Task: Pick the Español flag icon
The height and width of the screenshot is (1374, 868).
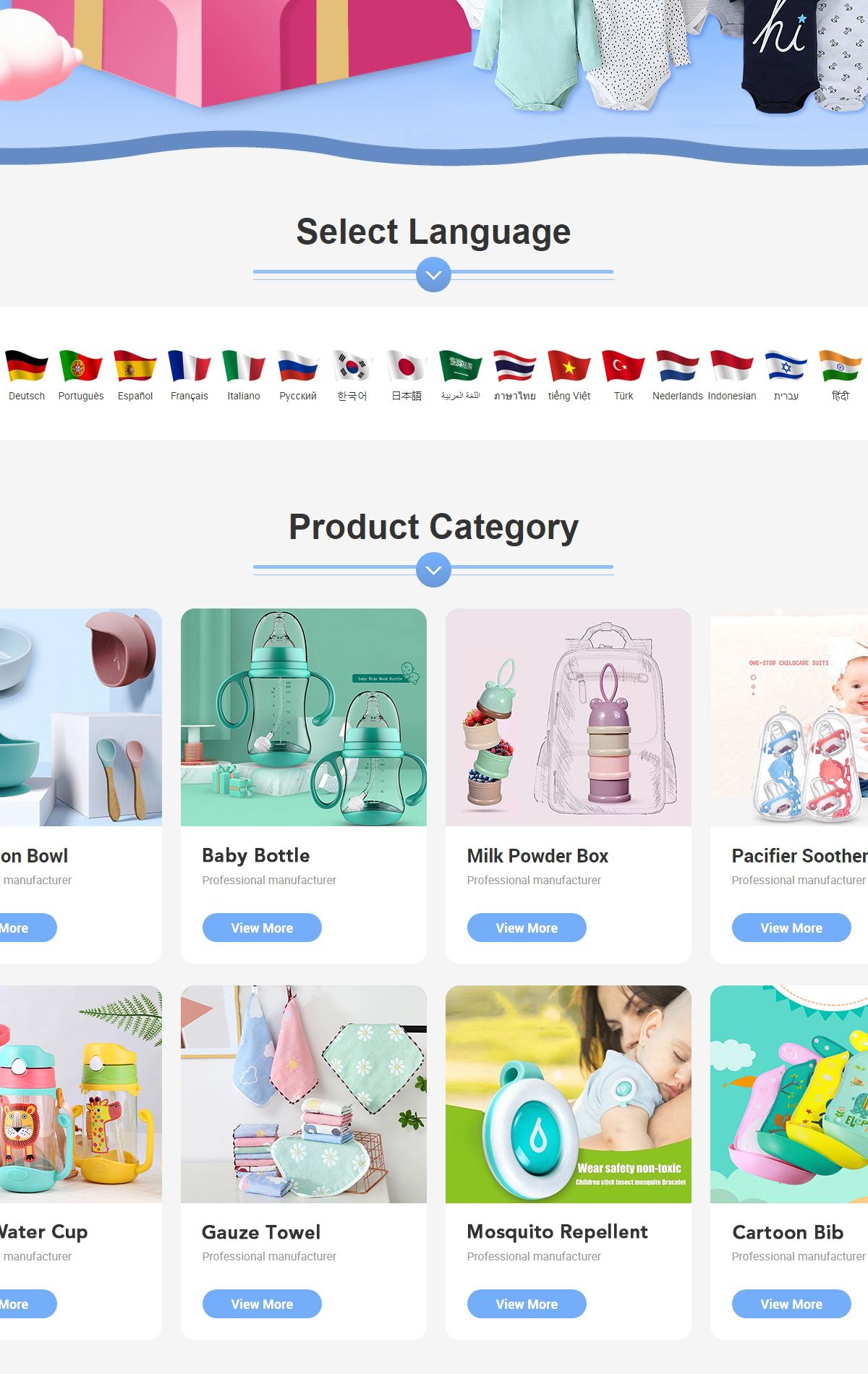Action: (x=135, y=365)
